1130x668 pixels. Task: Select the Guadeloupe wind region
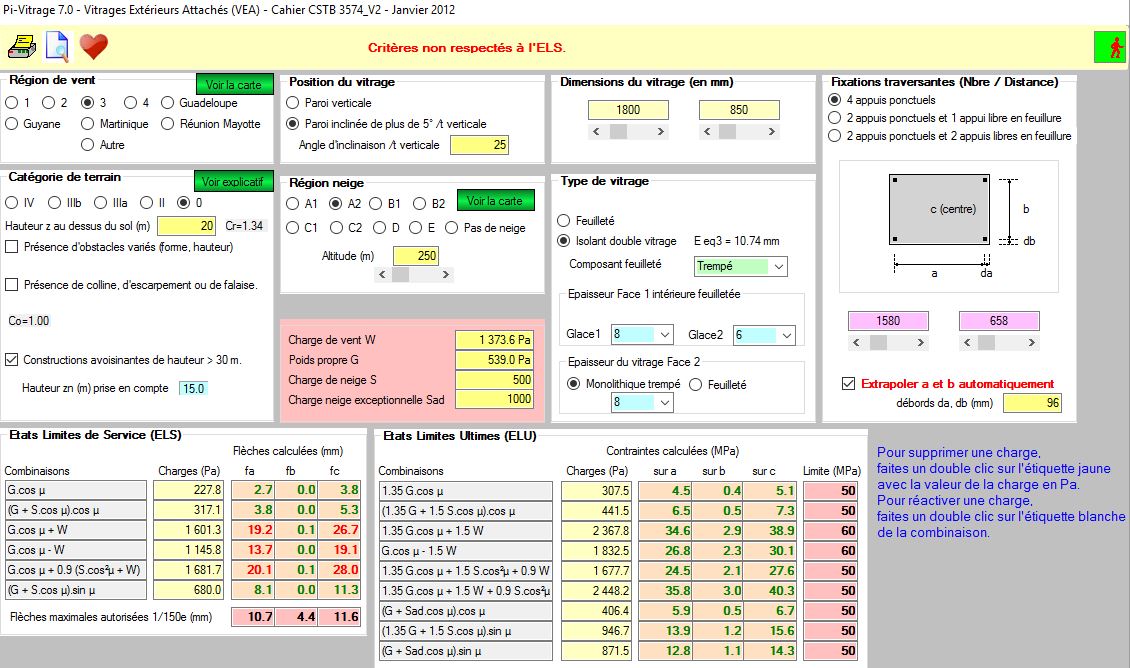pyautogui.click(x=167, y=102)
